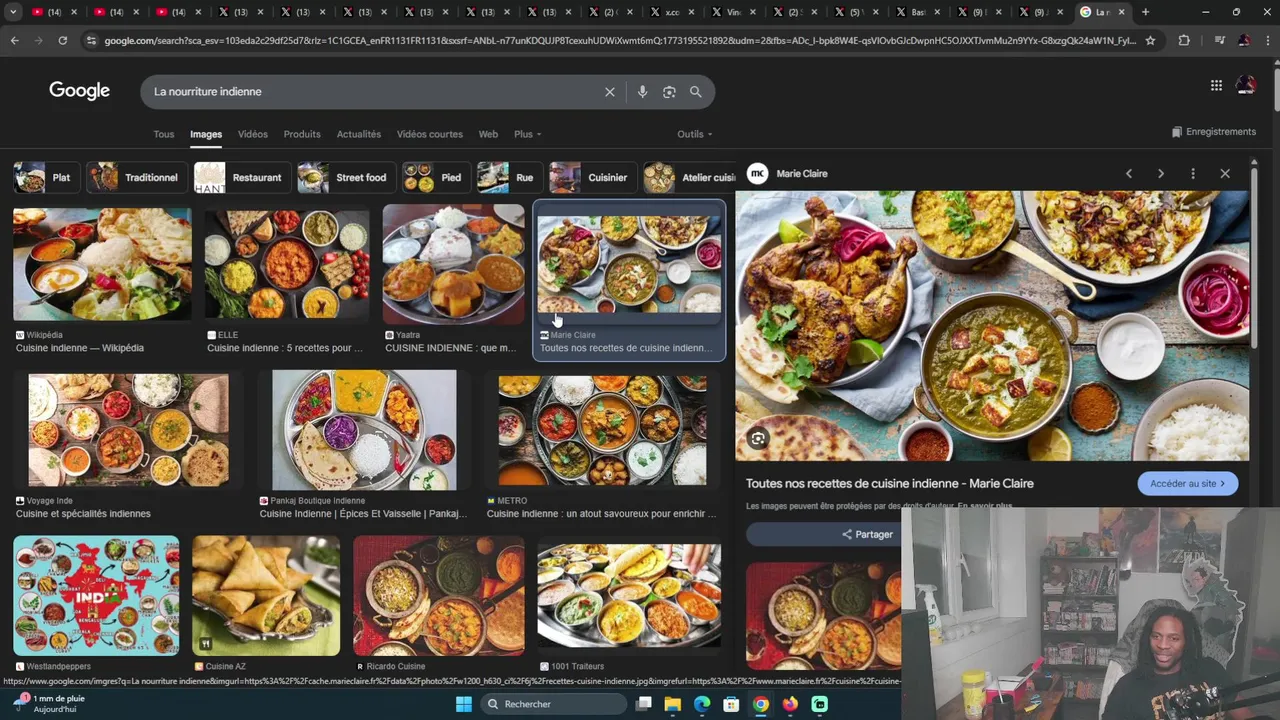
Task: Switch to the Produits search tab
Action: (302, 134)
